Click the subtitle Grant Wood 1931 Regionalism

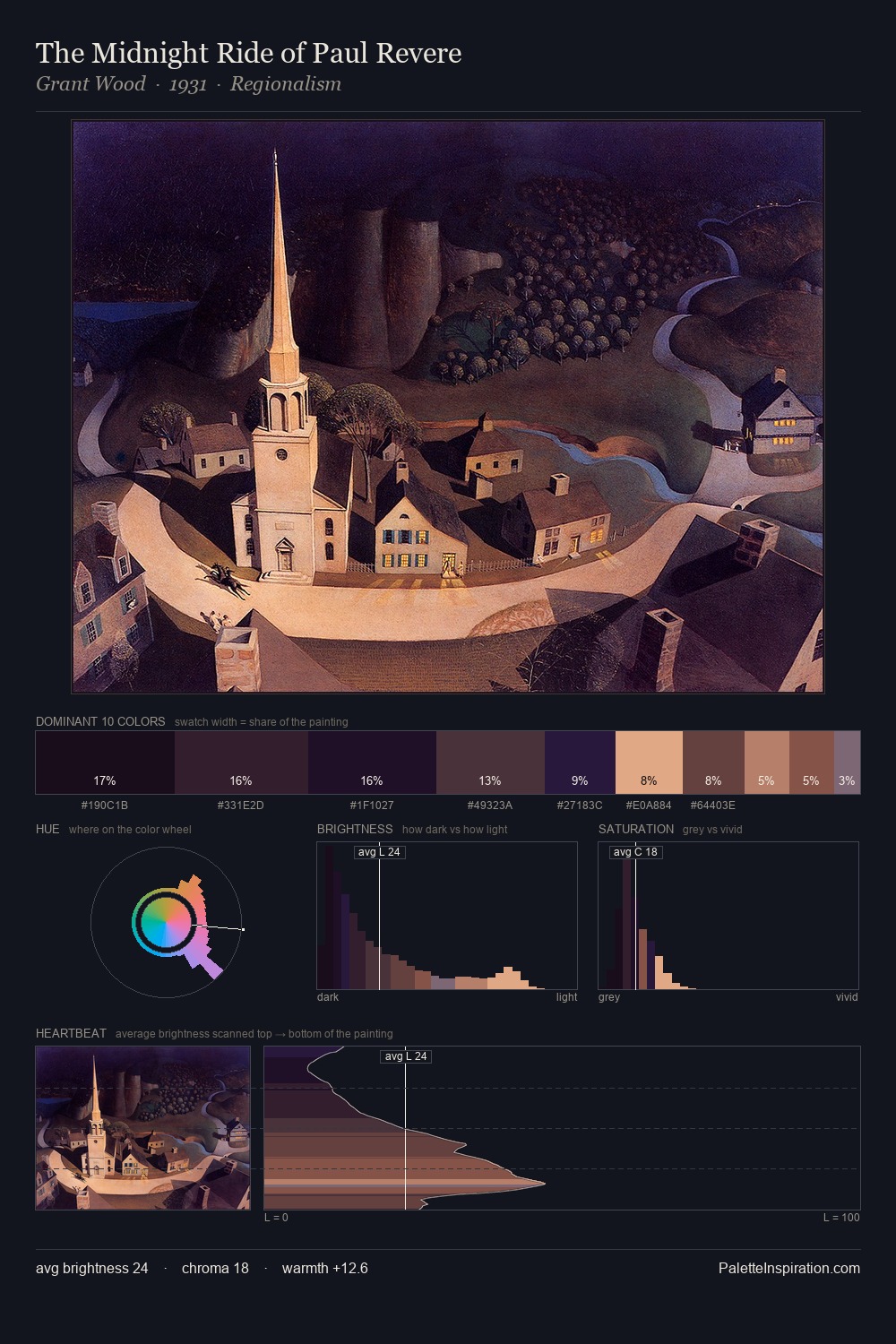(188, 84)
